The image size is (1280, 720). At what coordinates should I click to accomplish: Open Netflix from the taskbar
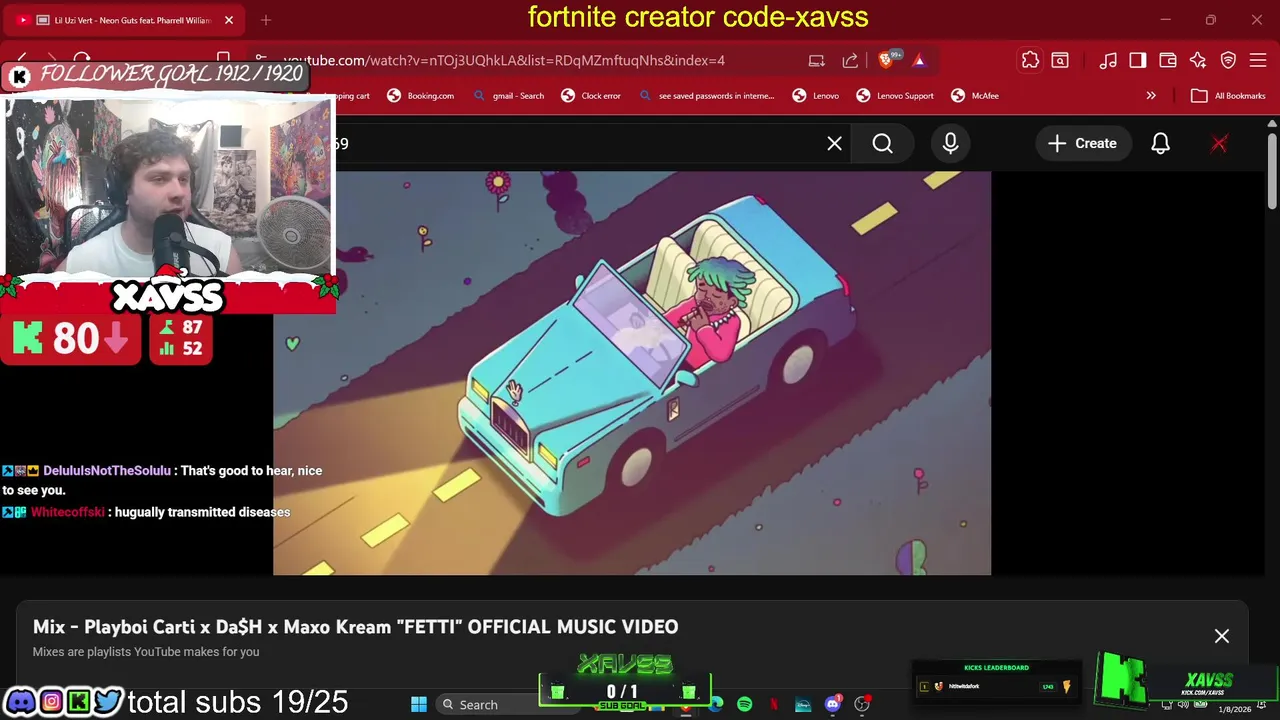[x=773, y=704]
